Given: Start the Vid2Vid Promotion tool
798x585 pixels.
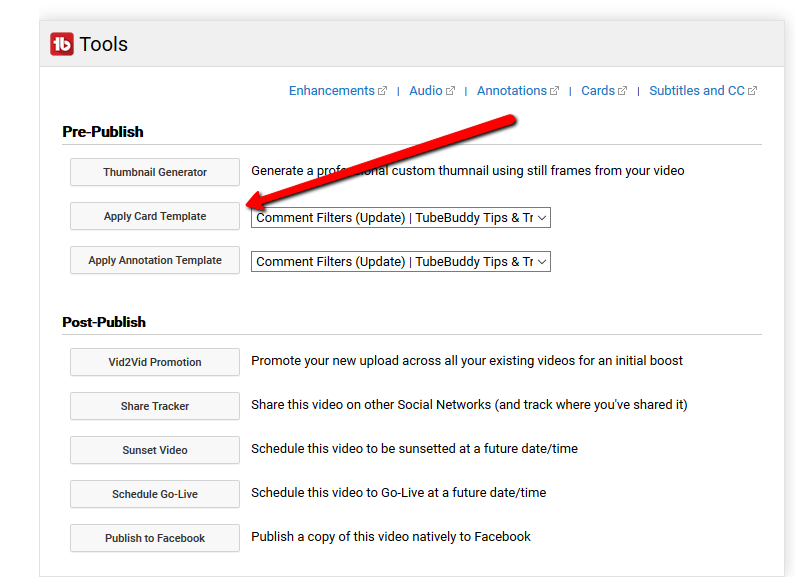Looking at the screenshot, I should click(155, 362).
